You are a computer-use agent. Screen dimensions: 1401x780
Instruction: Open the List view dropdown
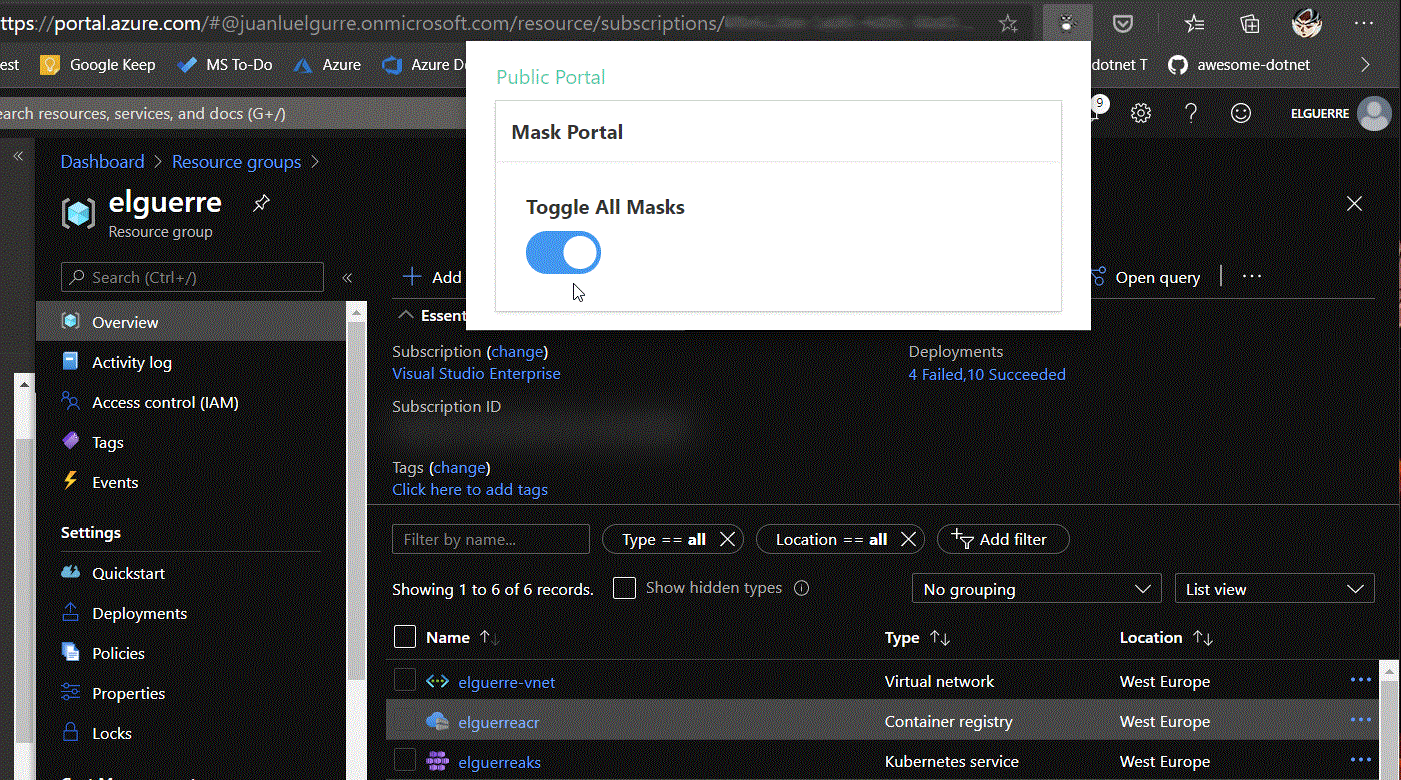[x=1274, y=589]
